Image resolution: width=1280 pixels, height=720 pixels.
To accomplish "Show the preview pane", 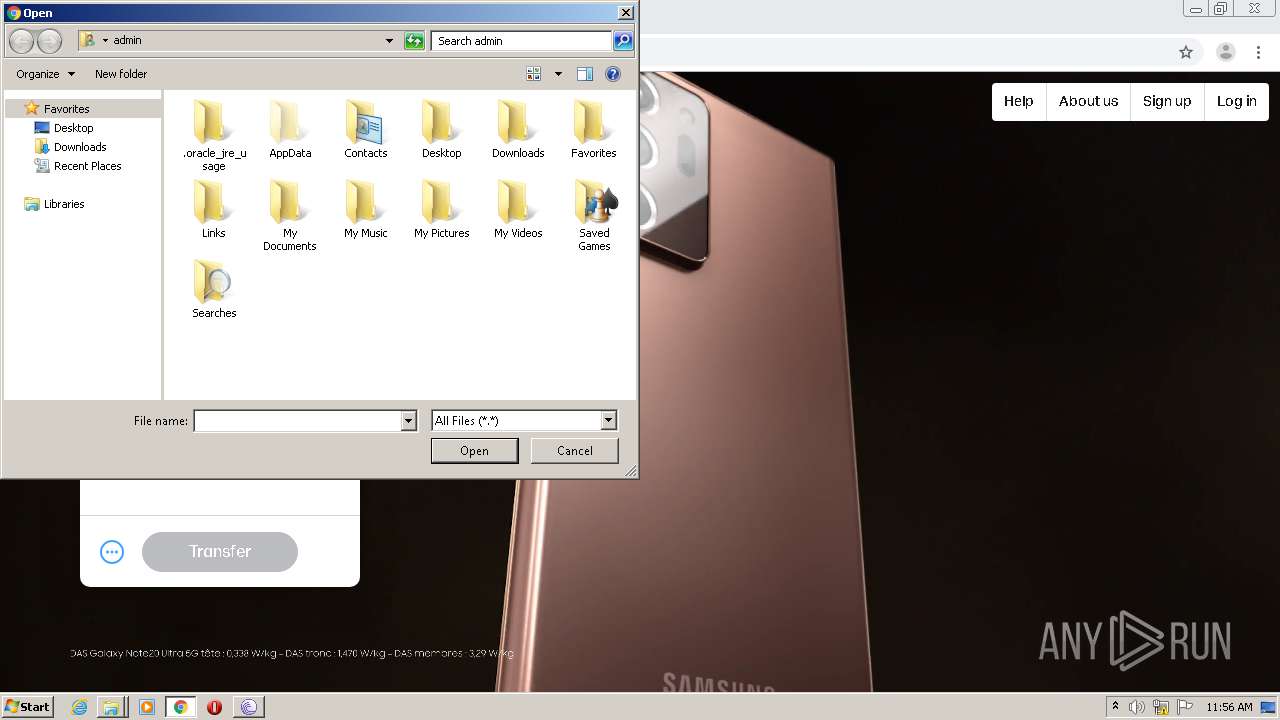I will tap(585, 74).
